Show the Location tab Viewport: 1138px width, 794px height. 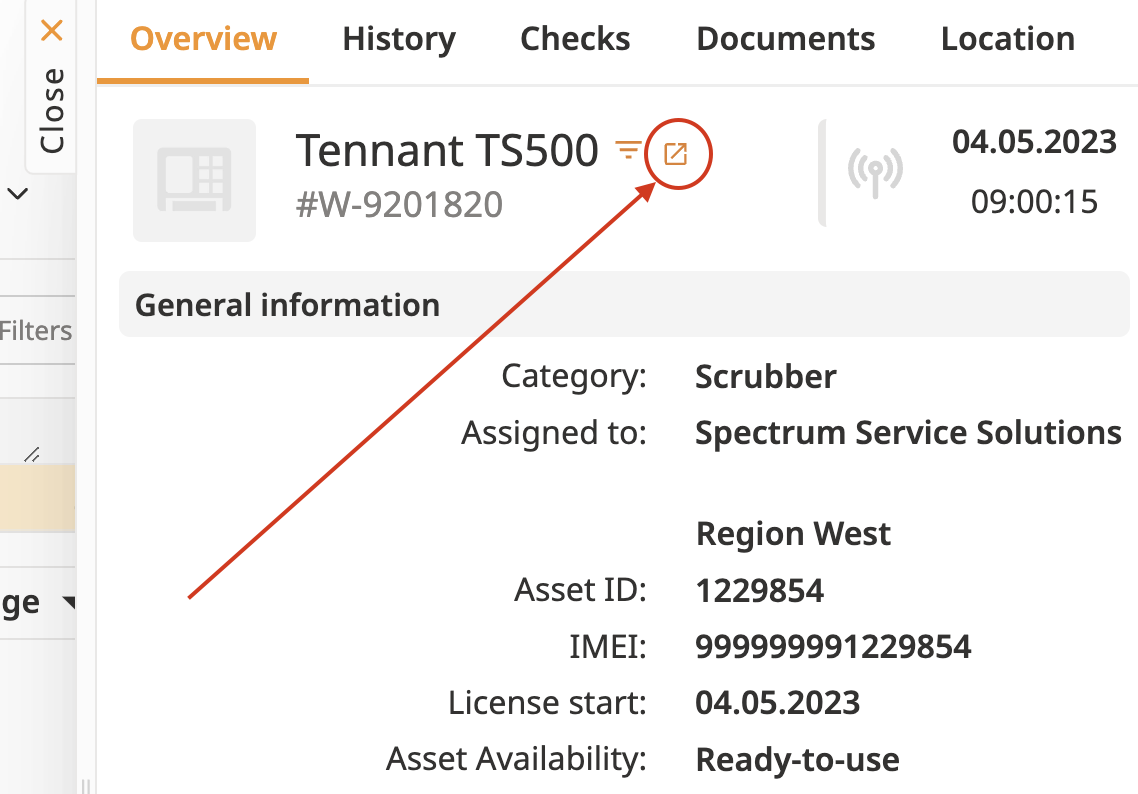(x=1007, y=39)
